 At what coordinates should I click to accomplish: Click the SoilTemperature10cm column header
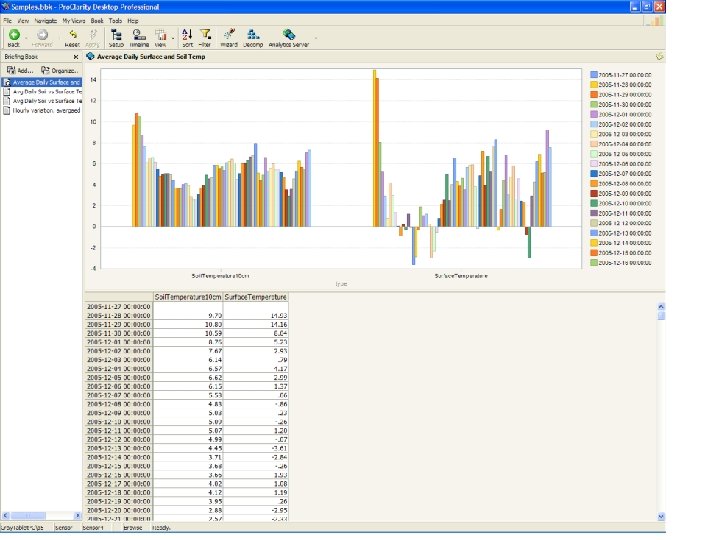[187, 297]
